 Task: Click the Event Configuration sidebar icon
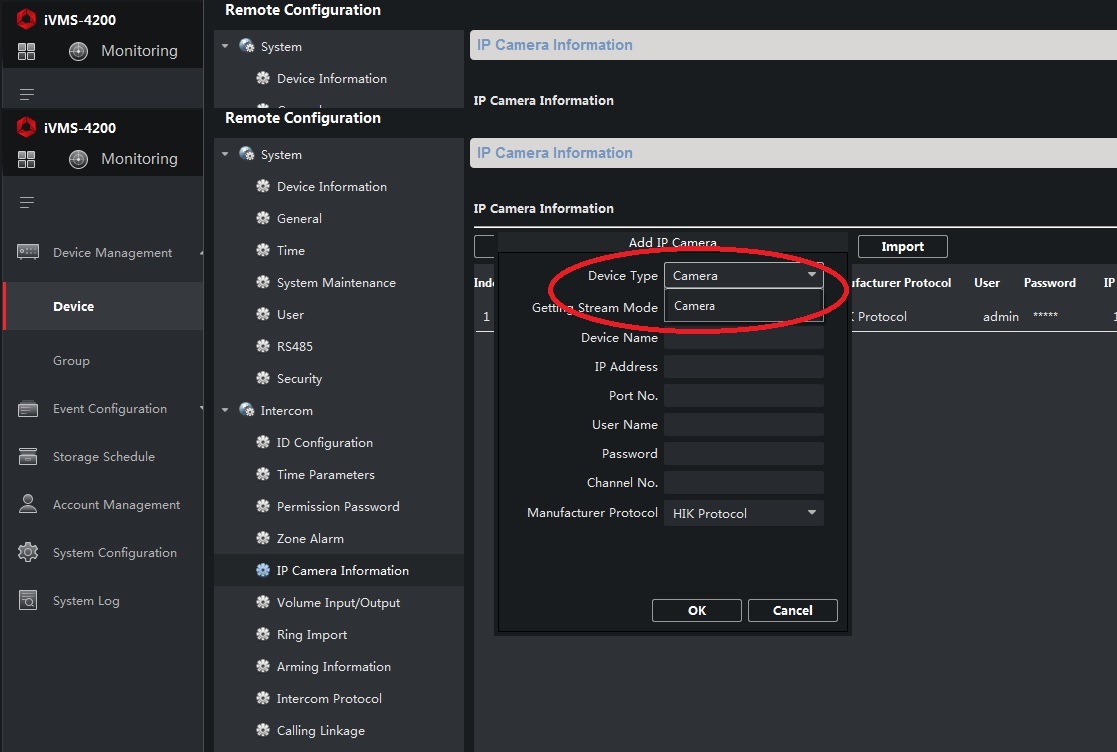[28, 409]
